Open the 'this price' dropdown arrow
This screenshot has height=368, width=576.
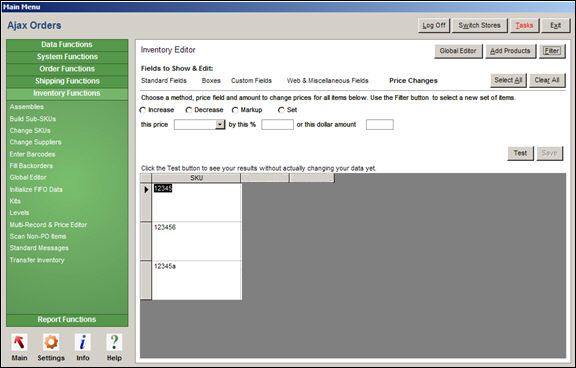click(x=220, y=125)
